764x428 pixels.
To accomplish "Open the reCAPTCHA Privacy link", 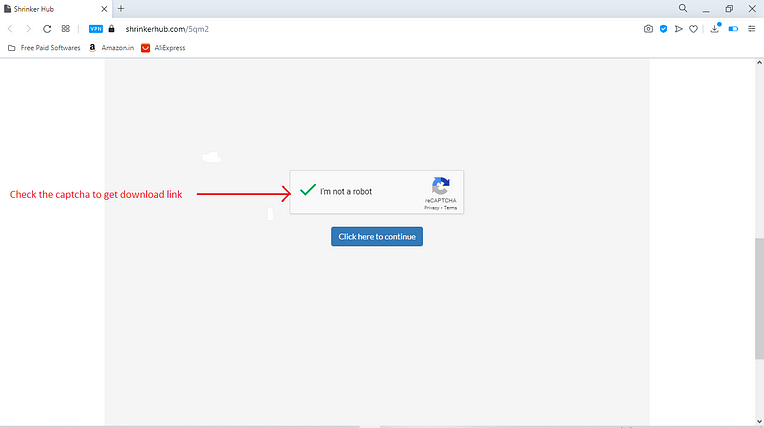I will [431, 208].
